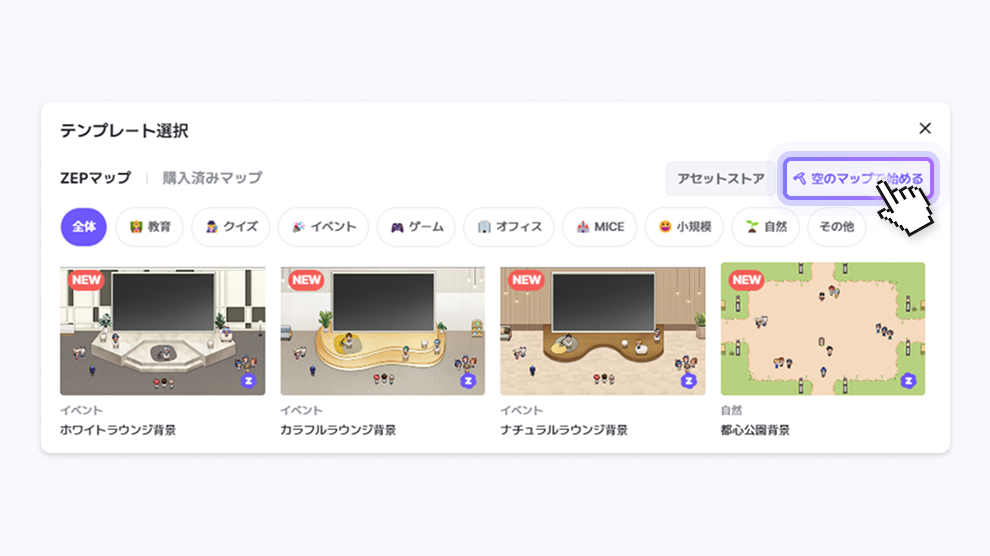
Task: Pick the ナチュラルラウンジ背景 template thumbnail
Action: click(603, 331)
